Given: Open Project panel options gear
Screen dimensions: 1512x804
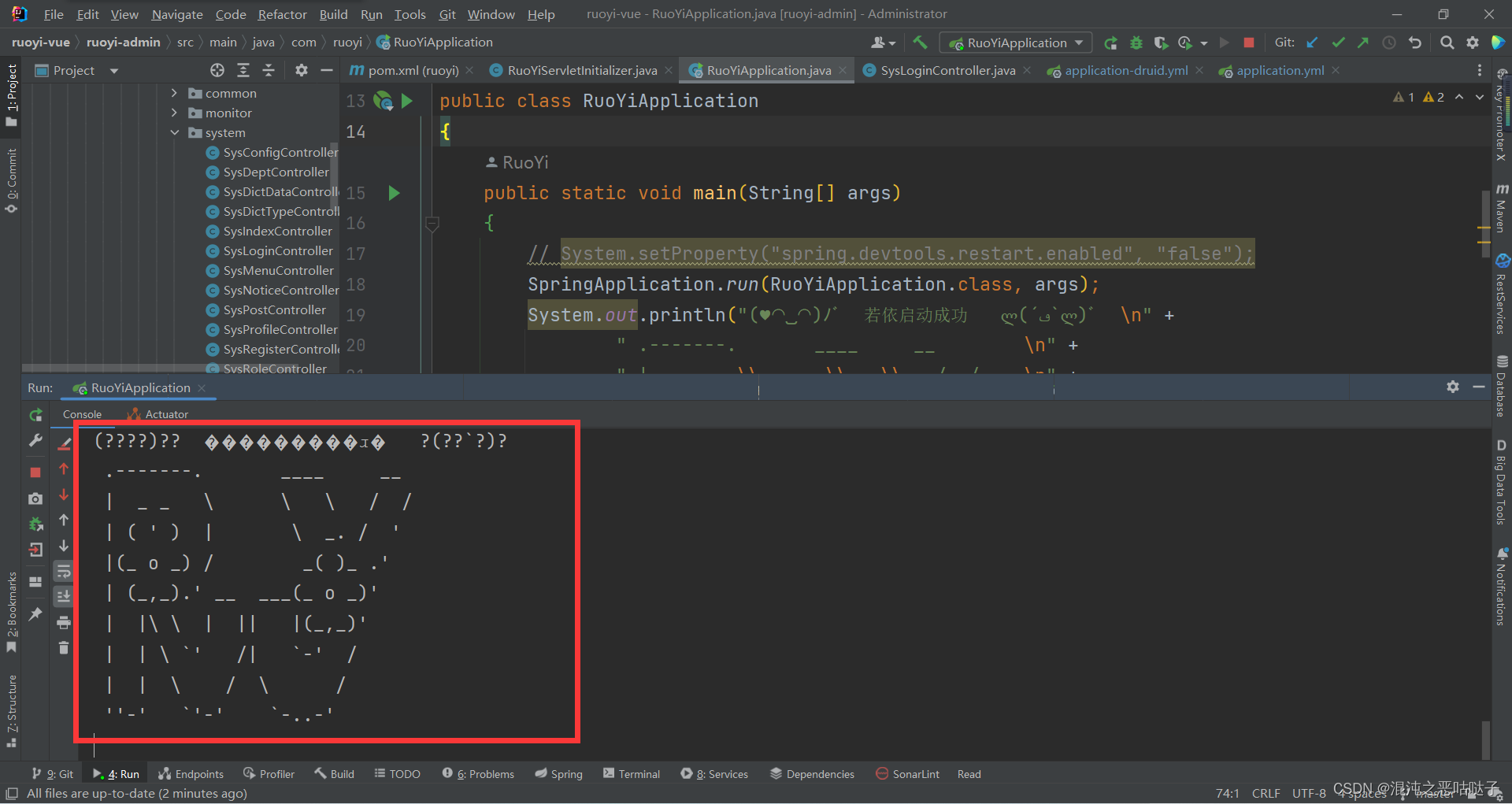Looking at the screenshot, I should 301,70.
